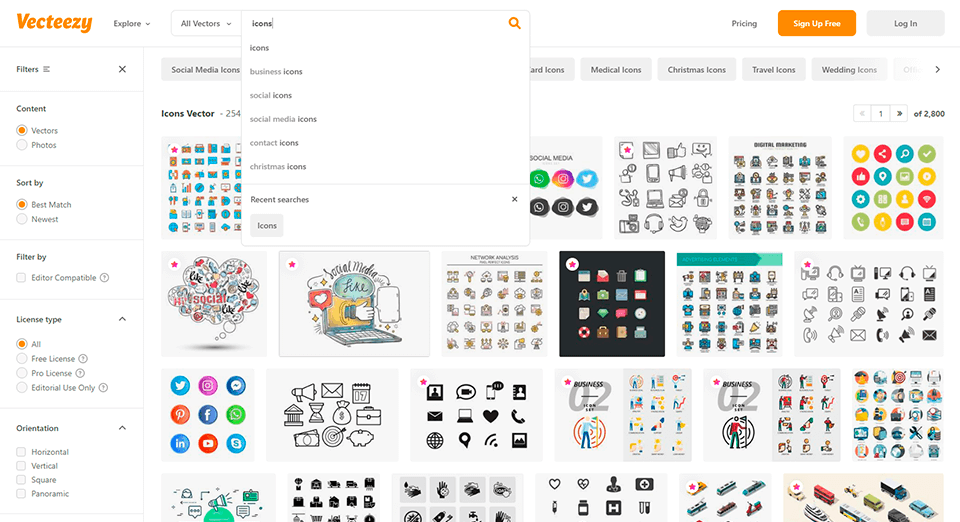Screen dimensions: 960x522
Task: Select the Medical Icons category chip
Action: [615, 70]
